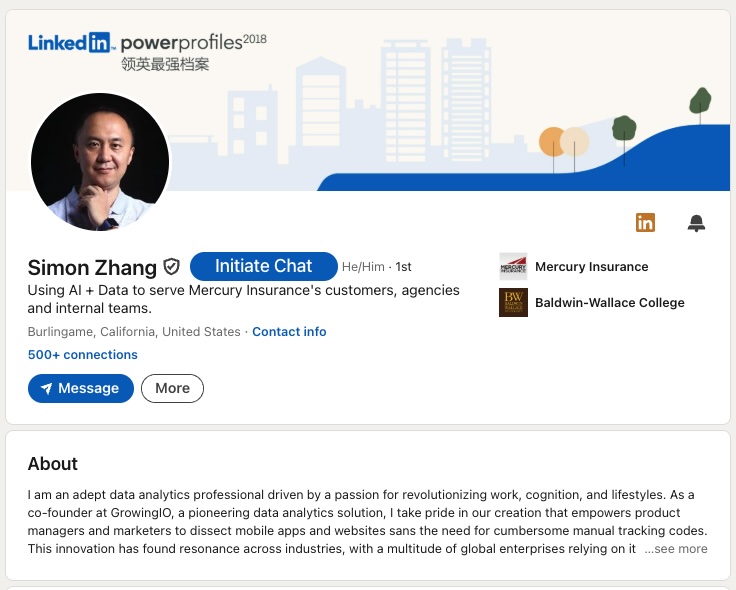Click the powerprofiles 2018 banner text

point(193,42)
